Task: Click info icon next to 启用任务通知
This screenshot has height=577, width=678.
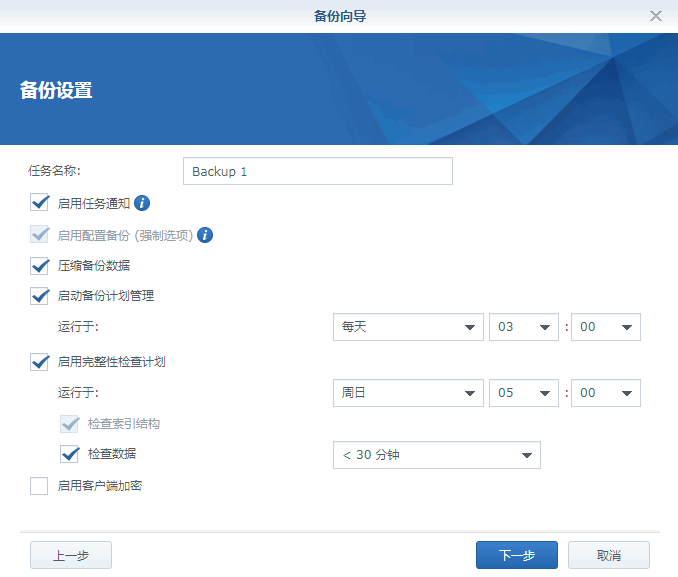Action: tap(142, 203)
